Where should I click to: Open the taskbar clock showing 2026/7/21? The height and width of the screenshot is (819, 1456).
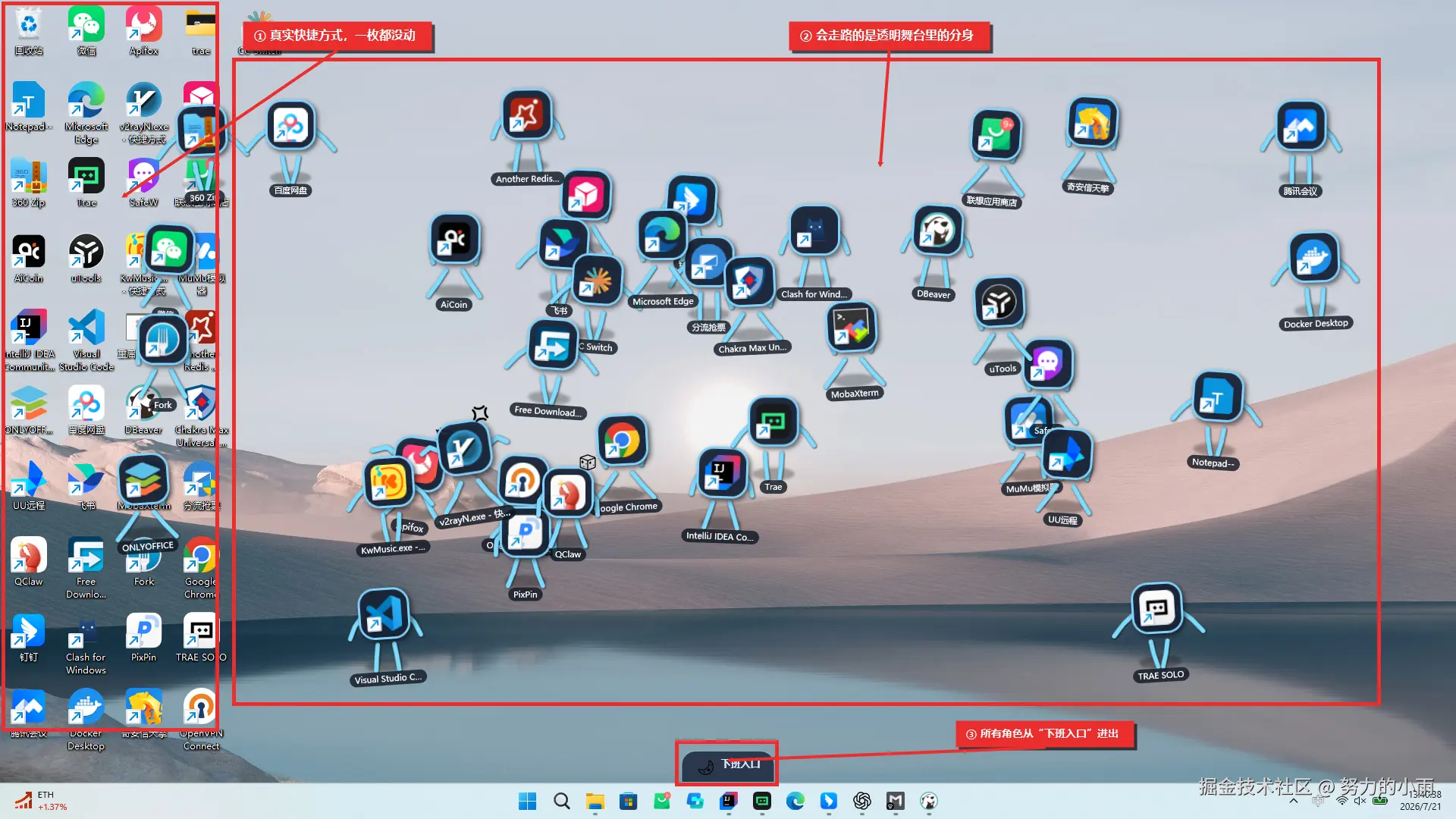click(1420, 801)
